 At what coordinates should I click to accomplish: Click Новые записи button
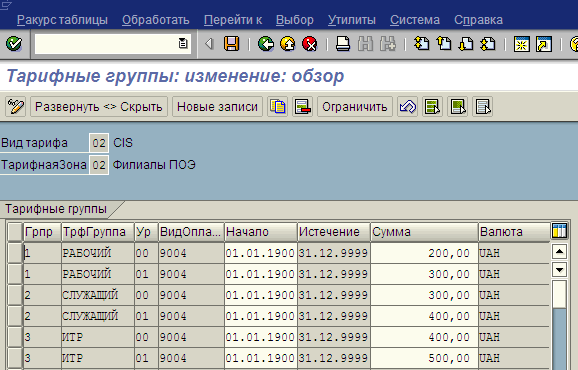[x=217, y=107]
